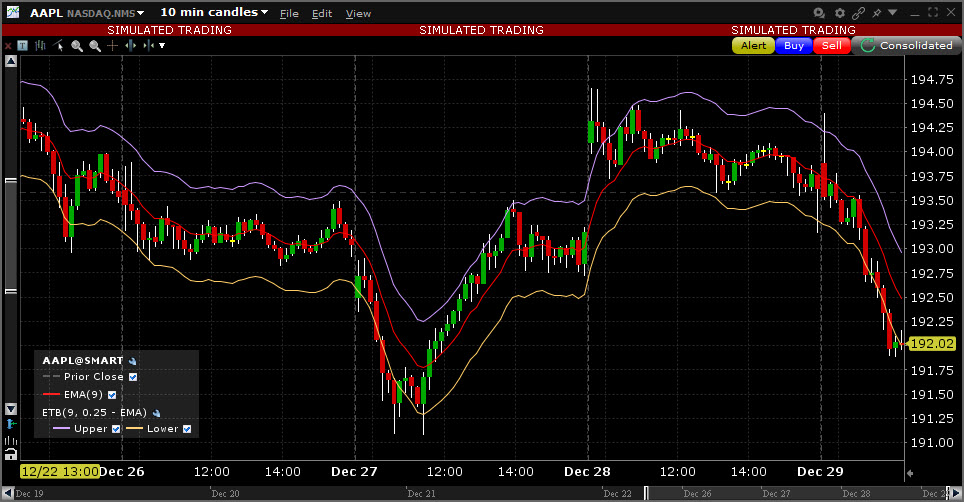Screen dimensions: 964x502
Task: Click the right arrow on the date scrollbar
Action: click(x=957, y=493)
